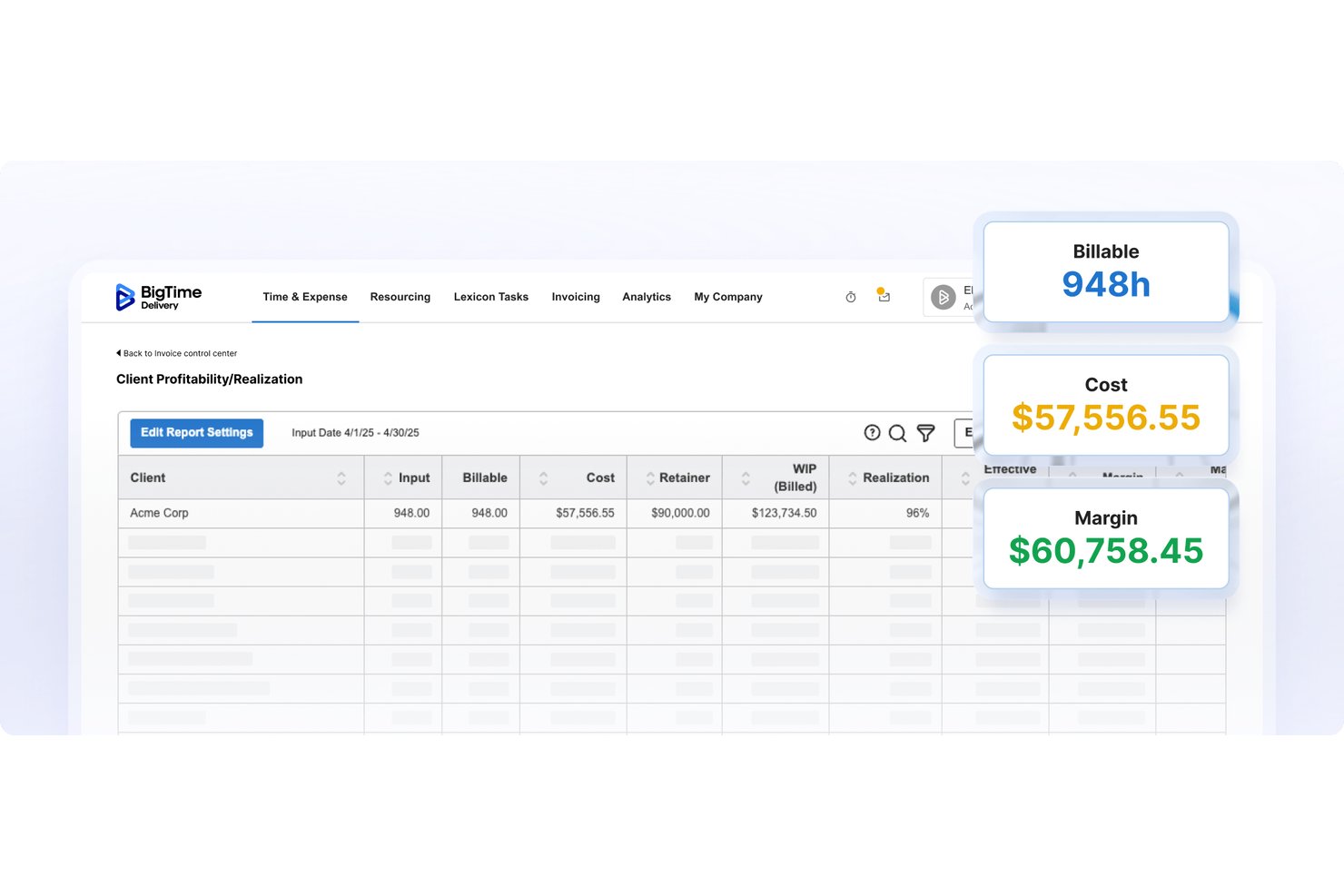Go to Lexicon Tasks menu
Screen dimensions: 1344x896
(x=491, y=297)
